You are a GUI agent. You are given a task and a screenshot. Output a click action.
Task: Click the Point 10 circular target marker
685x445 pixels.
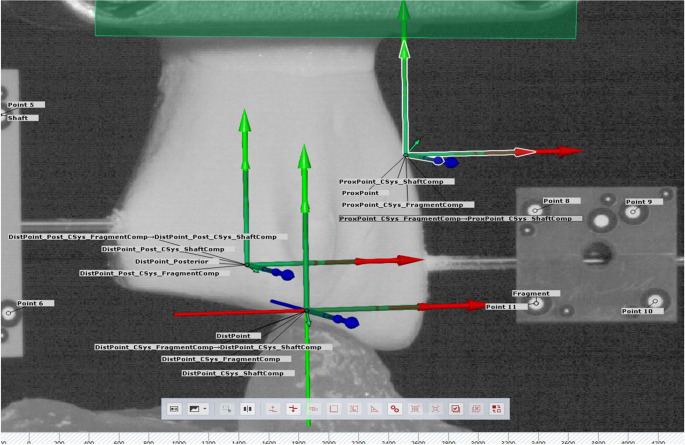coord(654,301)
